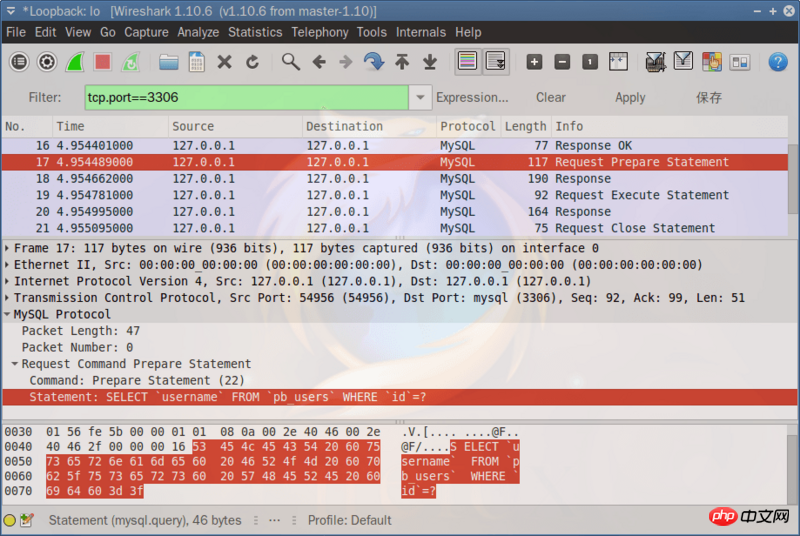Toggle packet list colorize icon
The image size is (800, 536).
468,62
